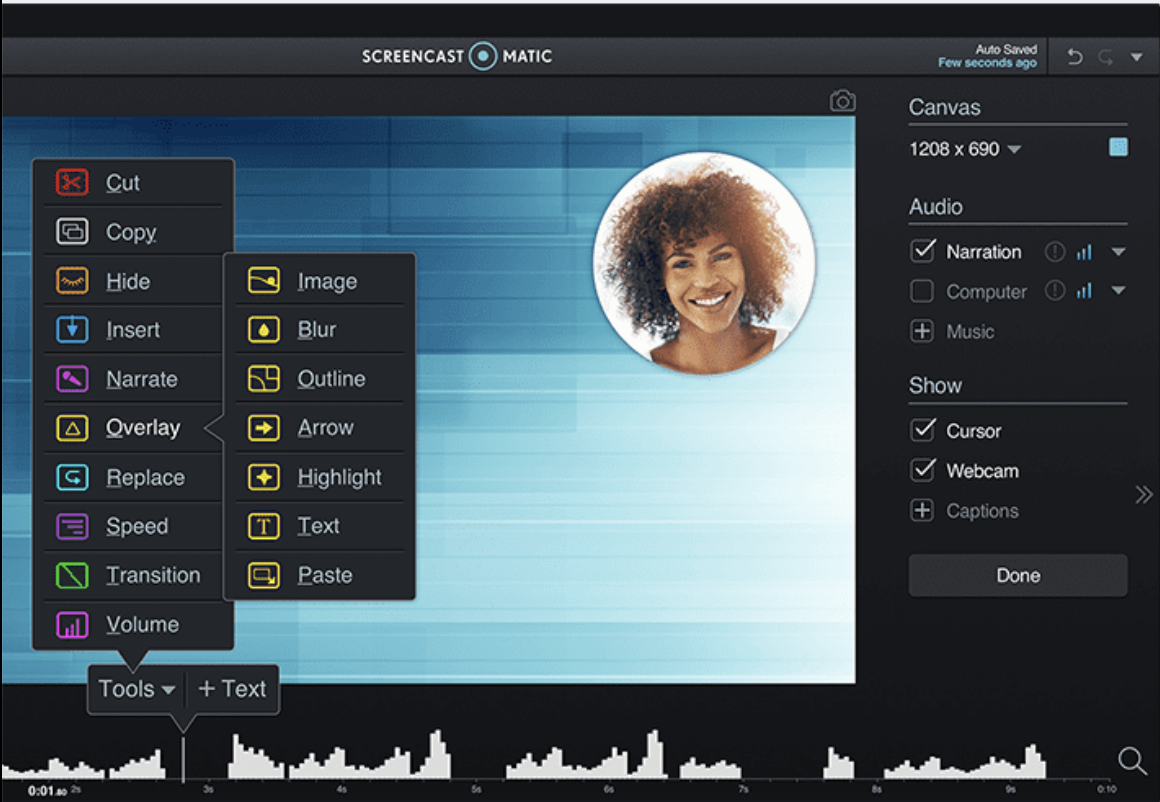Screen dimensions: 1160x802
Task: Open the canvas size 1208 x 690 dropdown
Action: [965, 149]
